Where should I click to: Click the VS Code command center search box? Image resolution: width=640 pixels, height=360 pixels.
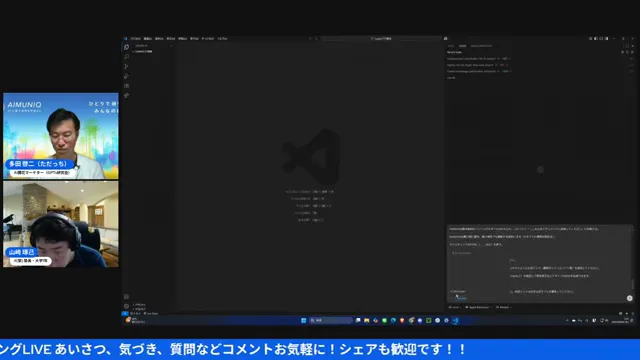[x=381, y=39]
